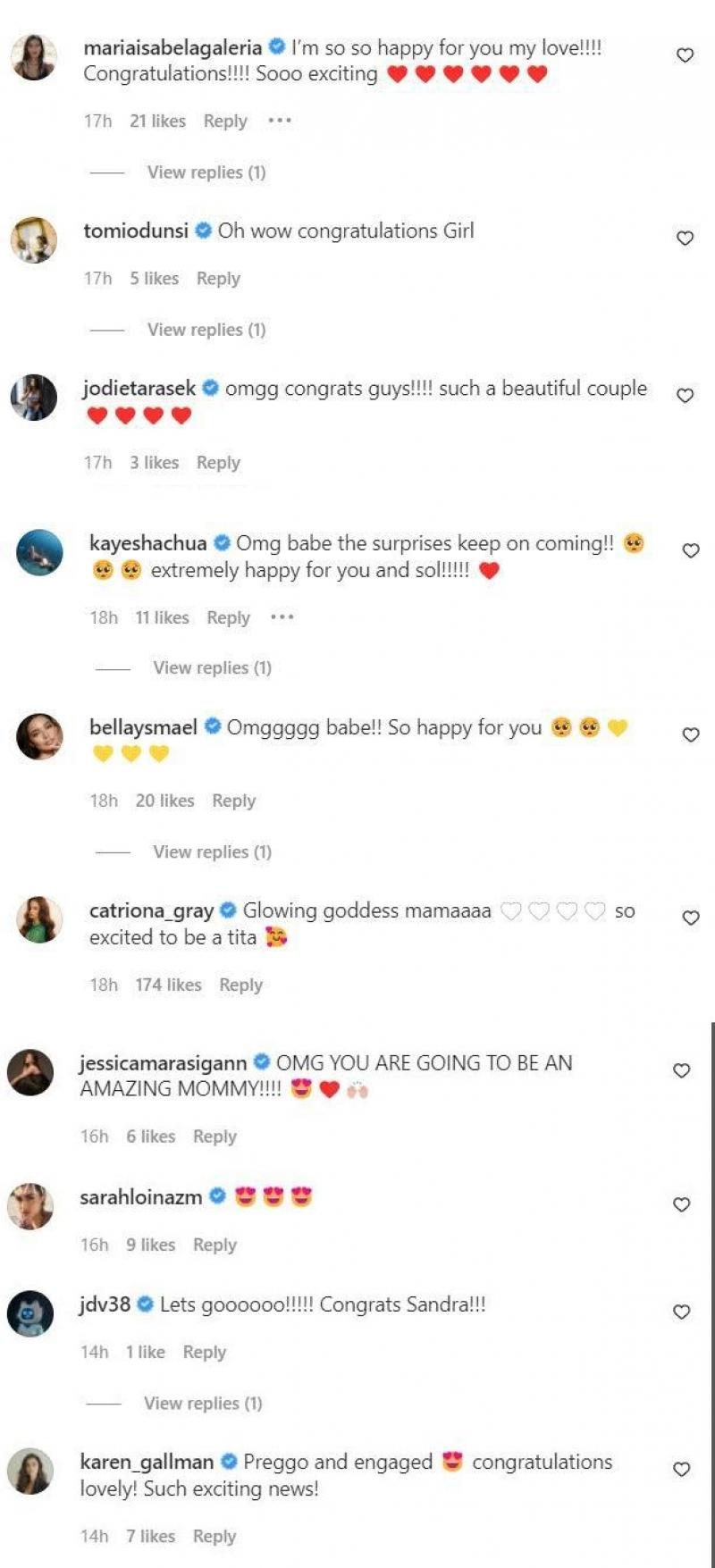Like karen_gallman's comment with the heart
Viewport: 715px width, 1568px height.
681,1469
